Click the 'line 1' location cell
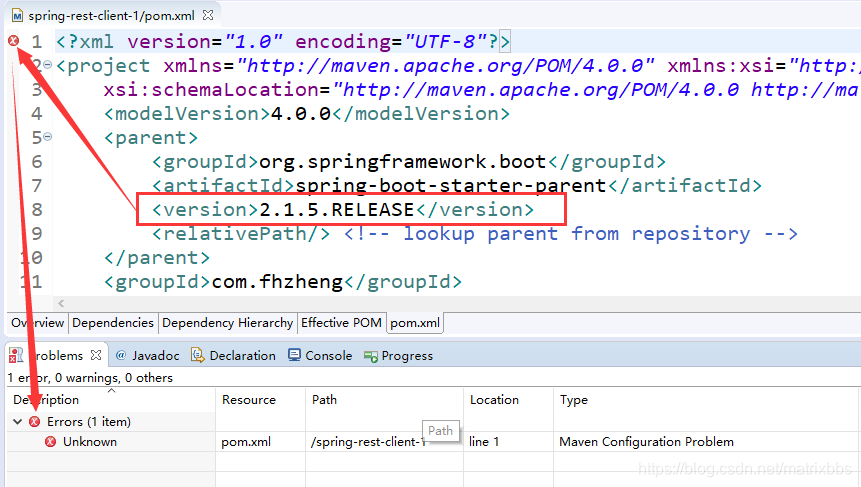The image size is (861, 487). coord(484,442)
